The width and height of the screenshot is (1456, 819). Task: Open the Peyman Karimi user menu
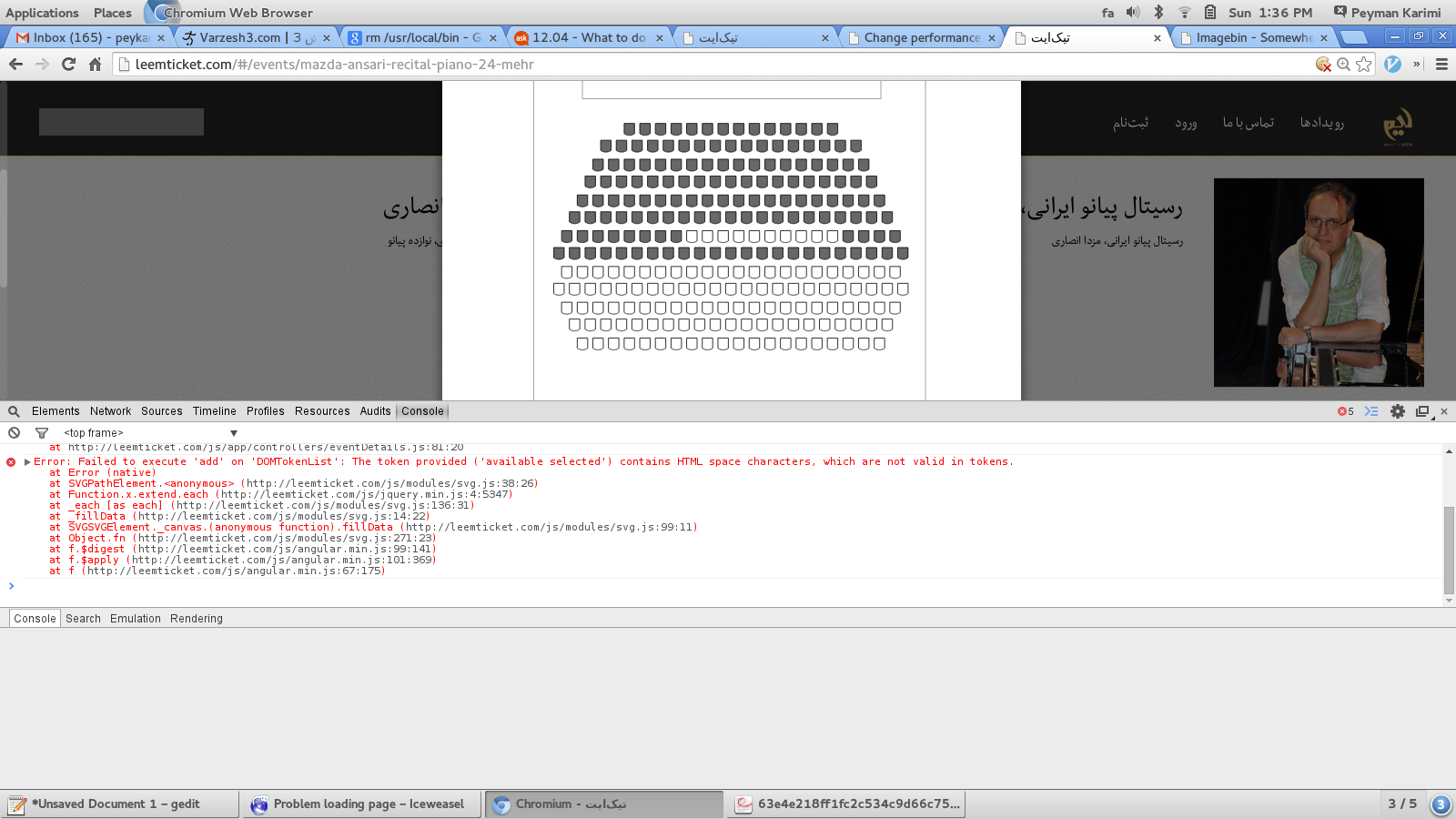(1387, 13)
